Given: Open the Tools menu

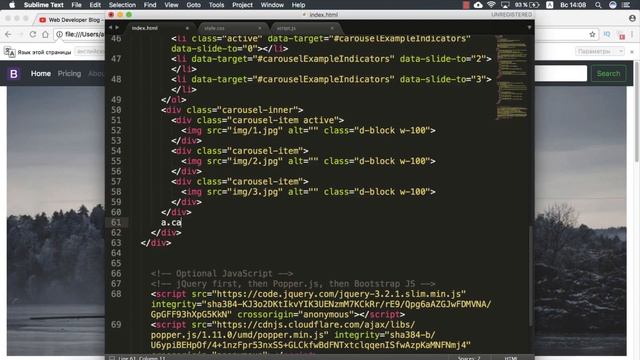Looking at the screenshot, I should pos(216,5).
